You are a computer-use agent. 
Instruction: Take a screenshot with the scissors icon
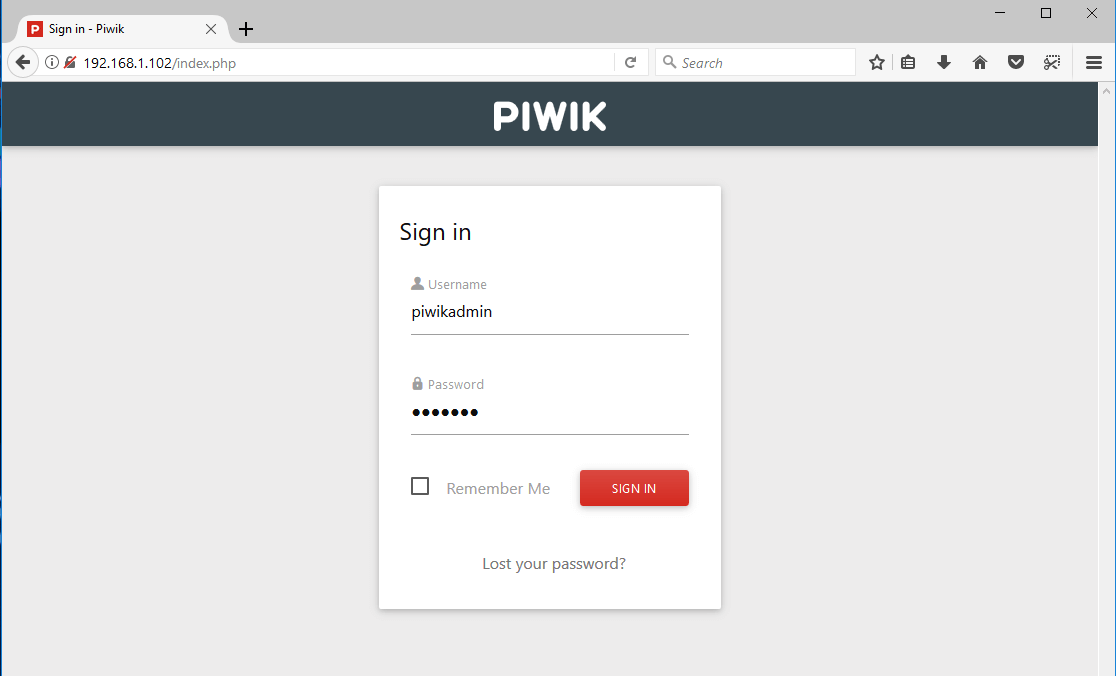(1052, 63)
